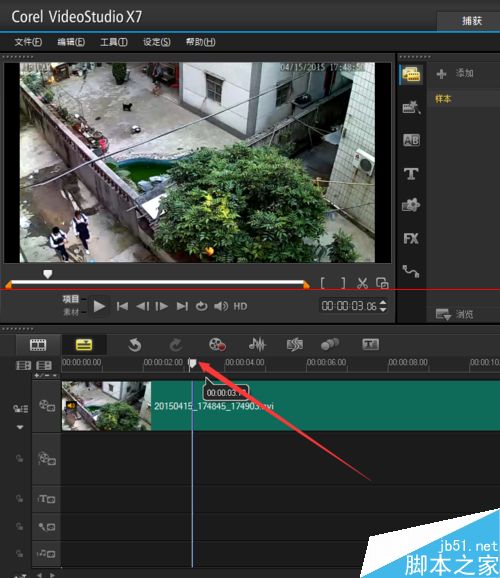The height and width of the screenshot is (578, 500).
Task: Open the 文件(F) menu
Action: [x=28, y=42]
